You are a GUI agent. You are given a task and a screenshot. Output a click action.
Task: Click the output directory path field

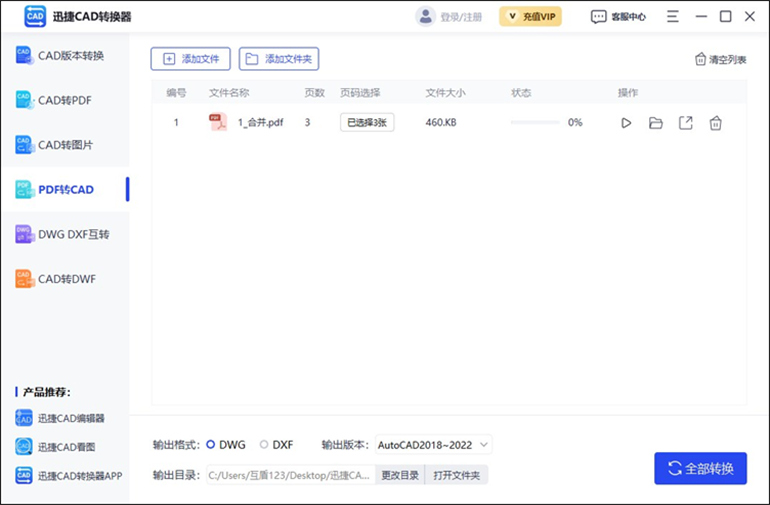291,475
